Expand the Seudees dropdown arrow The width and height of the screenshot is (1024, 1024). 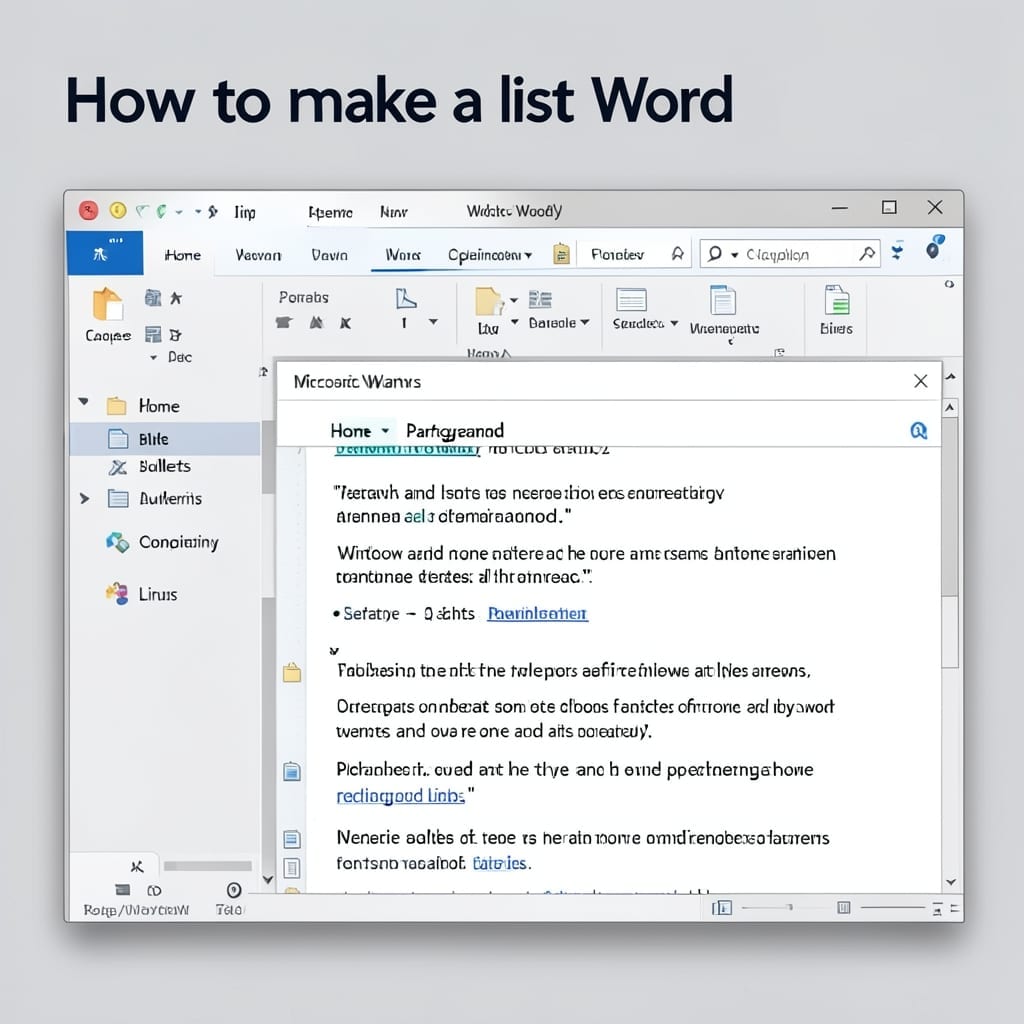[674, 323]
